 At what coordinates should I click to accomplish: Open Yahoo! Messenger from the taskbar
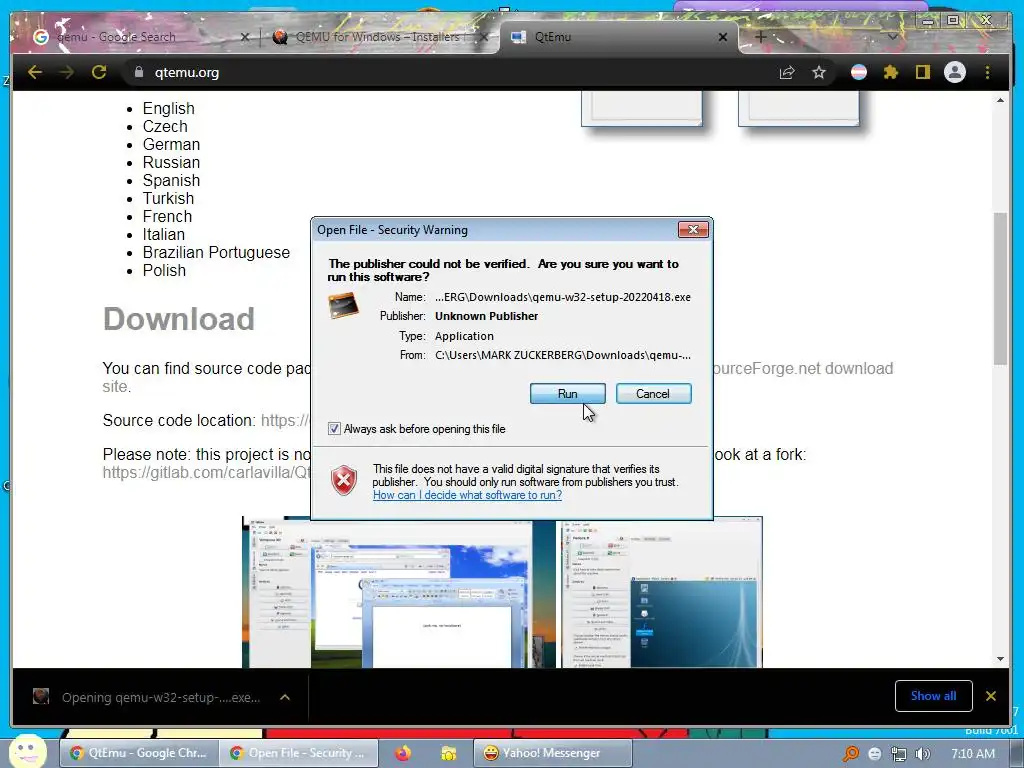pos(552,753)
